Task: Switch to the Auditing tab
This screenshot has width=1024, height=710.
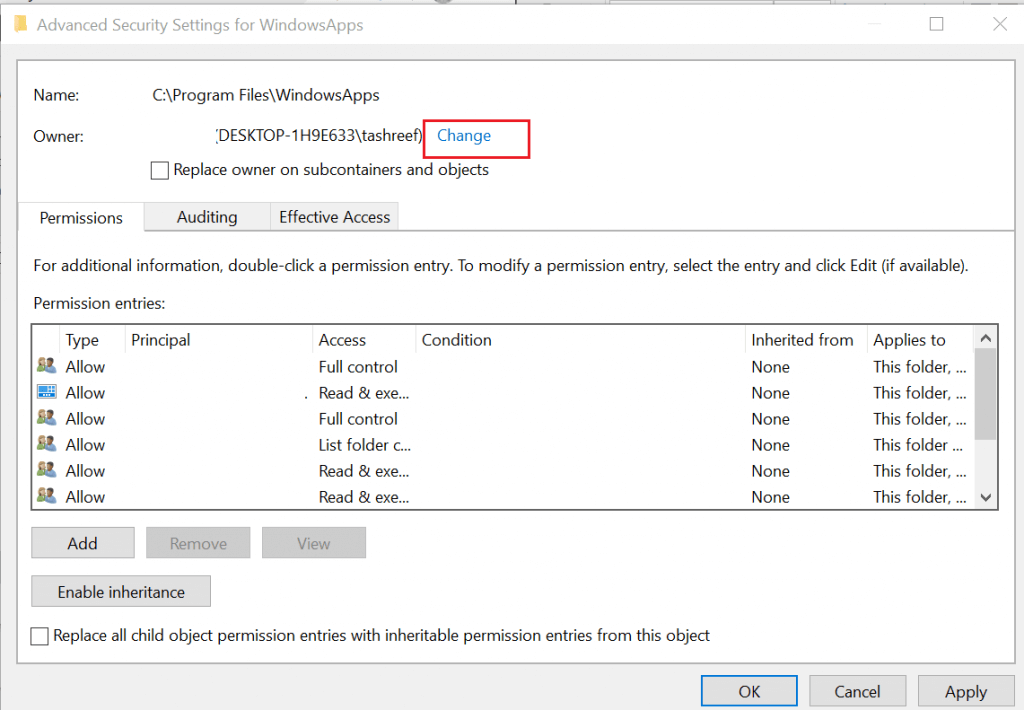Action: click(207, 217)
